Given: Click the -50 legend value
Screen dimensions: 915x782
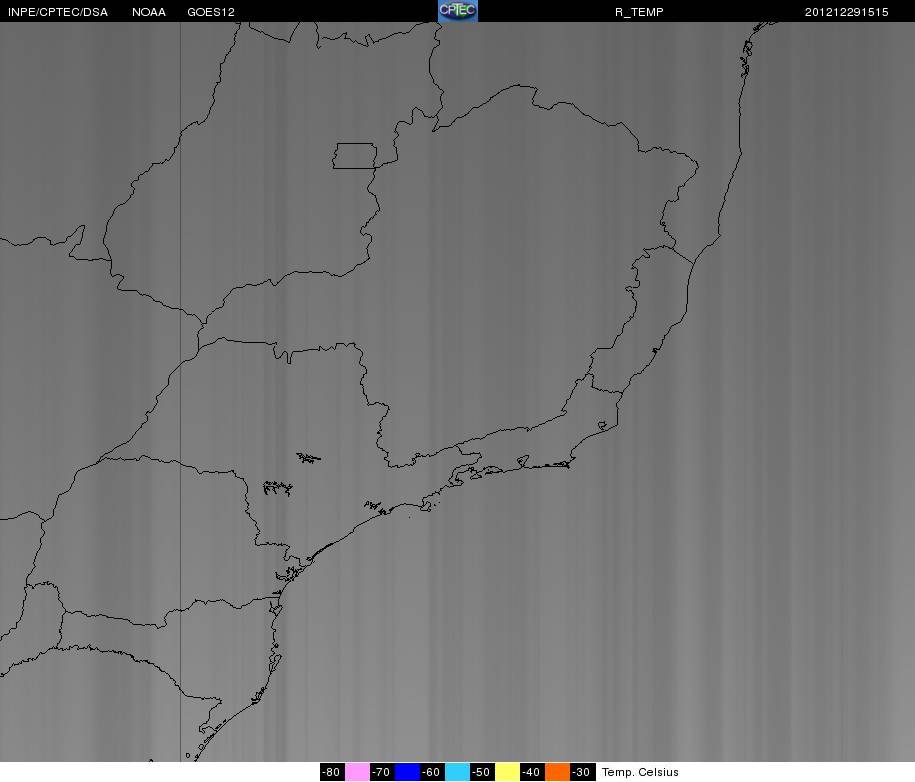Looking at the screenshot, I should pyautogui.click(x=483, y=772).
